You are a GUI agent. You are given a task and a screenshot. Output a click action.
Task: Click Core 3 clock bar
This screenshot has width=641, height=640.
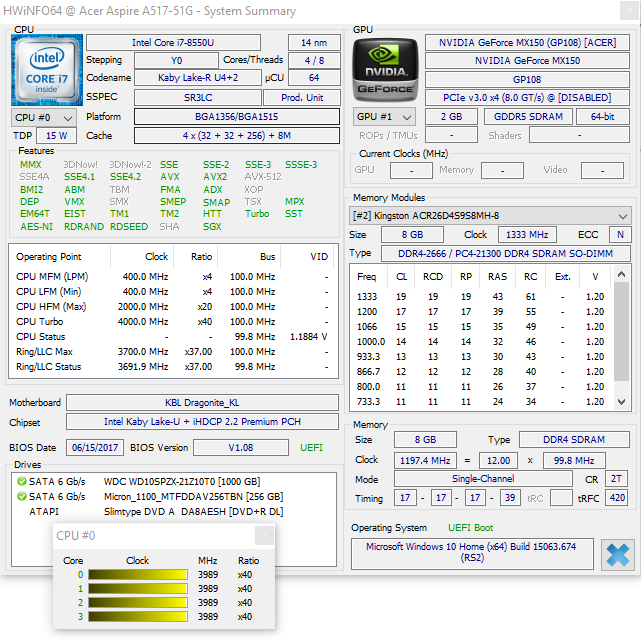pos(138,616)
